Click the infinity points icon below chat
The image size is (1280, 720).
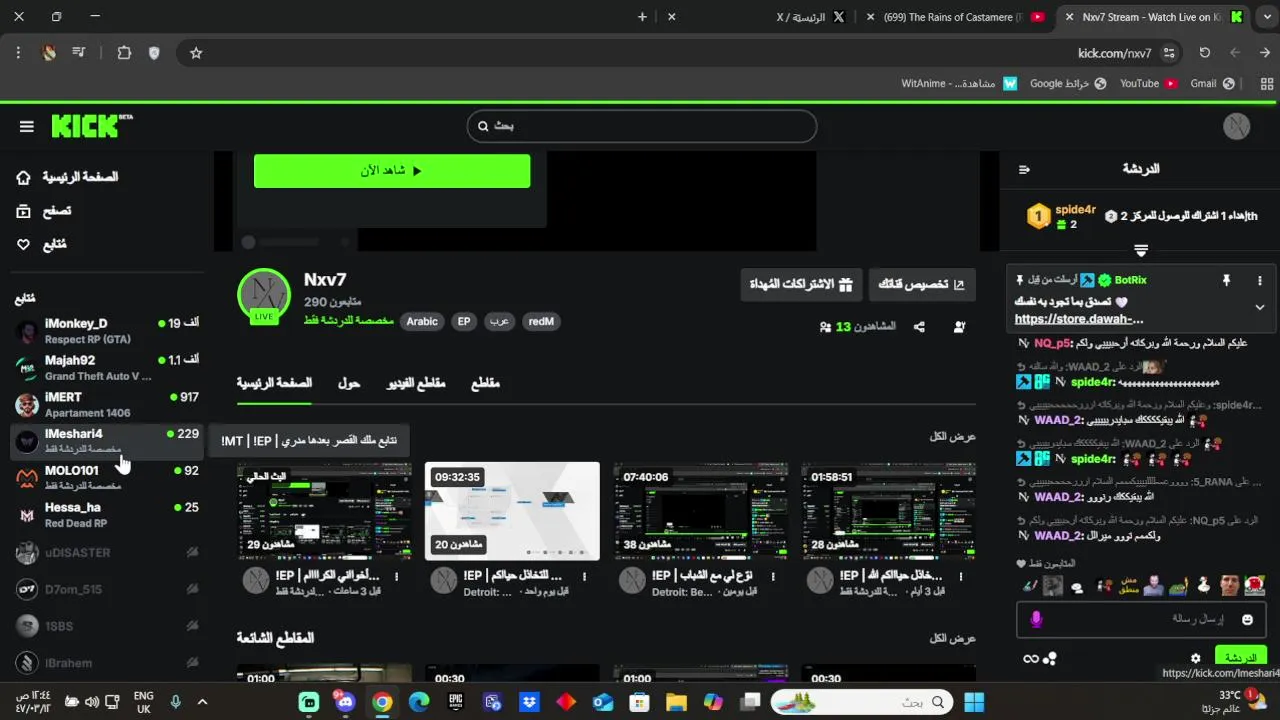(1031, 659)
